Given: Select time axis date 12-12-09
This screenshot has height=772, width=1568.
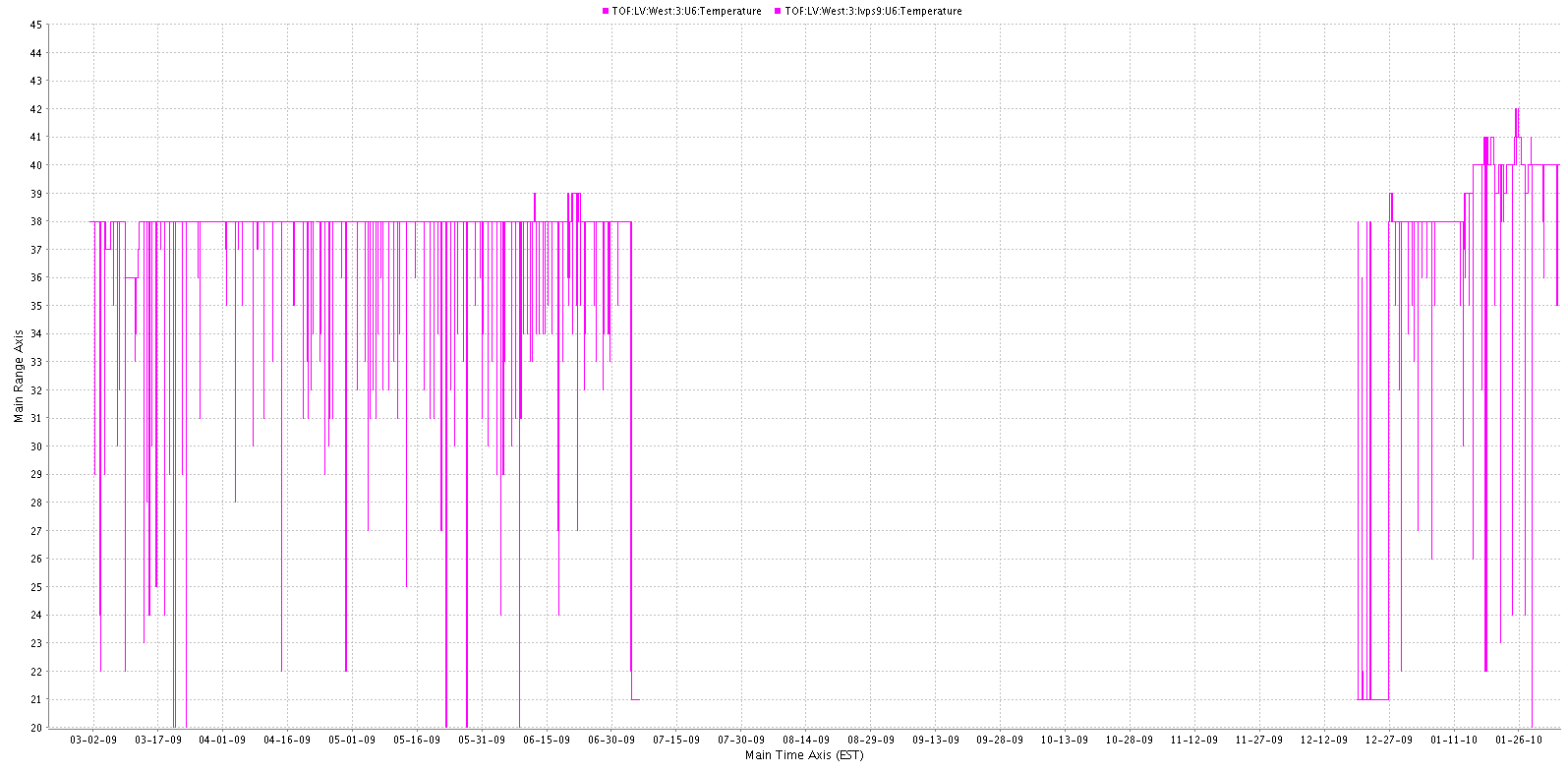Looking at the screenshot, I should pos(1324,741).
